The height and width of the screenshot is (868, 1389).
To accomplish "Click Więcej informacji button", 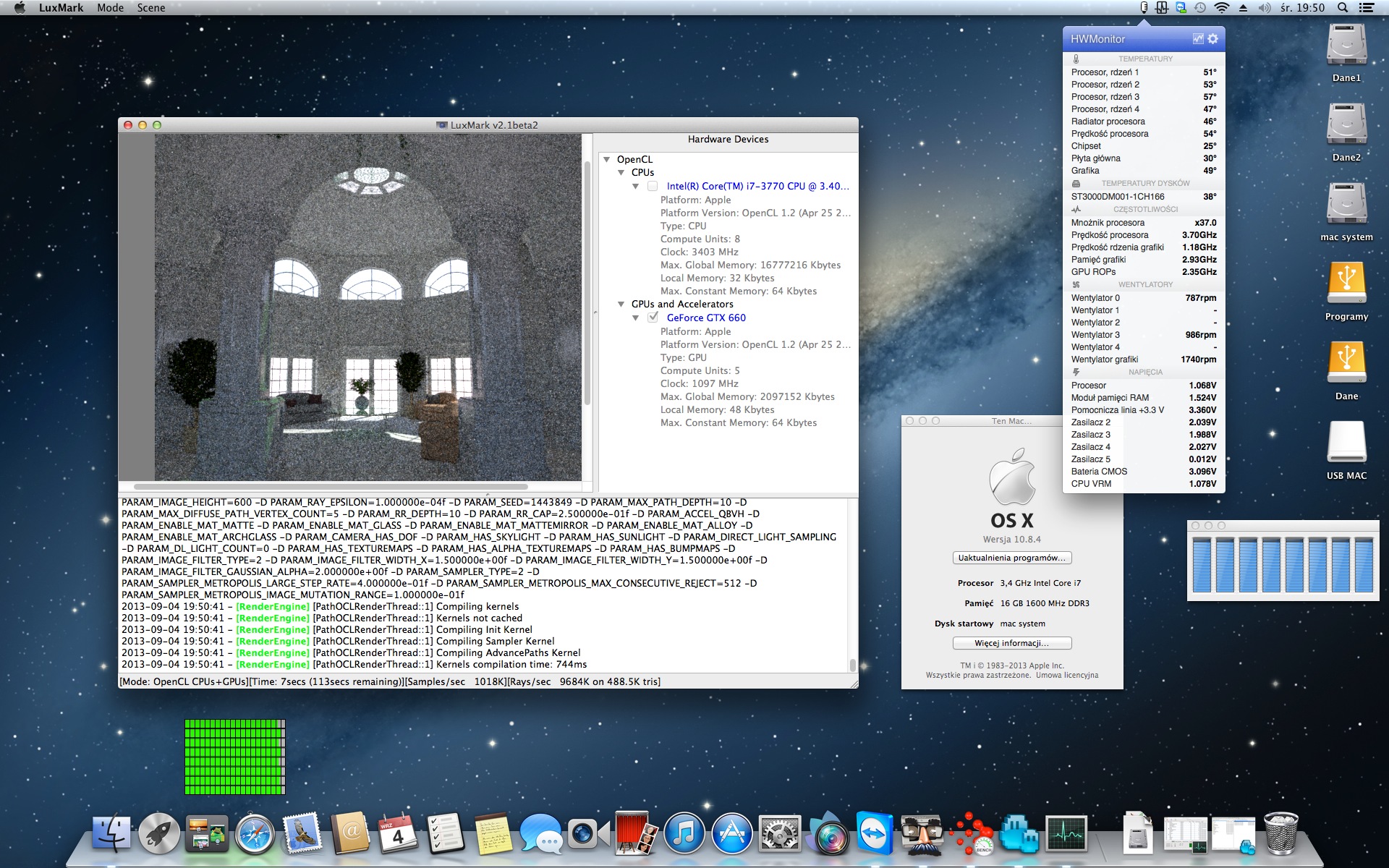I will pyautogui.click(x=1011, y=643).
